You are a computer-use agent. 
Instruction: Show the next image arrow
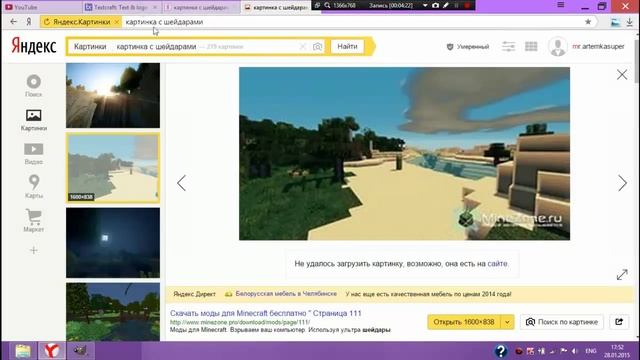click(x=622, y=183)
